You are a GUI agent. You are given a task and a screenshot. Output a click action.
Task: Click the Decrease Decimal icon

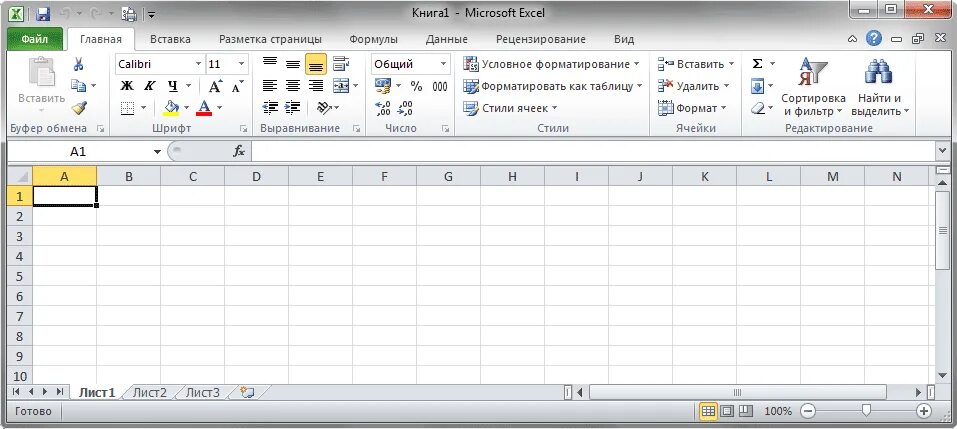[405, 109]
